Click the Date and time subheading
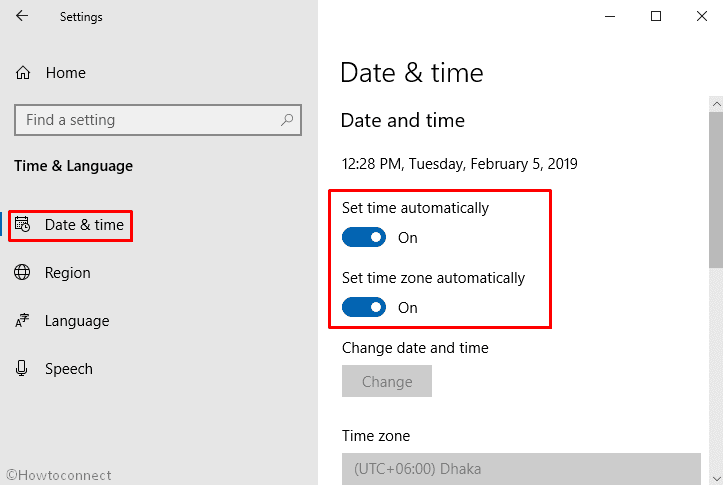The image size is (723, 485). (403, 120)
